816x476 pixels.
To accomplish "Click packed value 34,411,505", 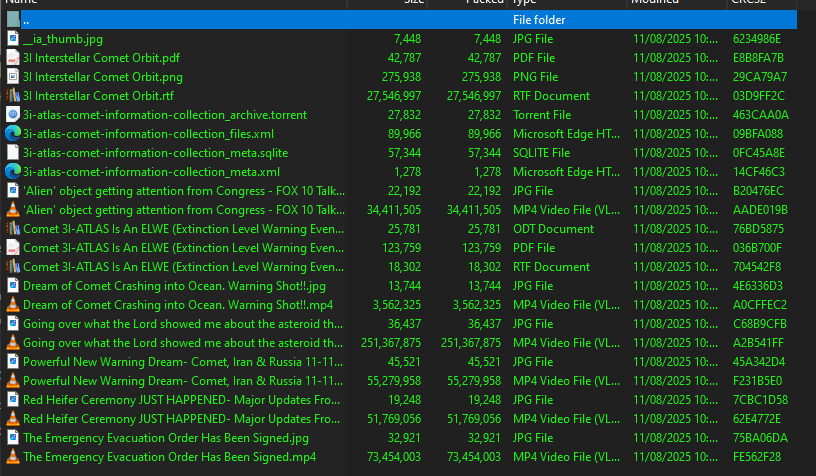I will tap(474, 210).
